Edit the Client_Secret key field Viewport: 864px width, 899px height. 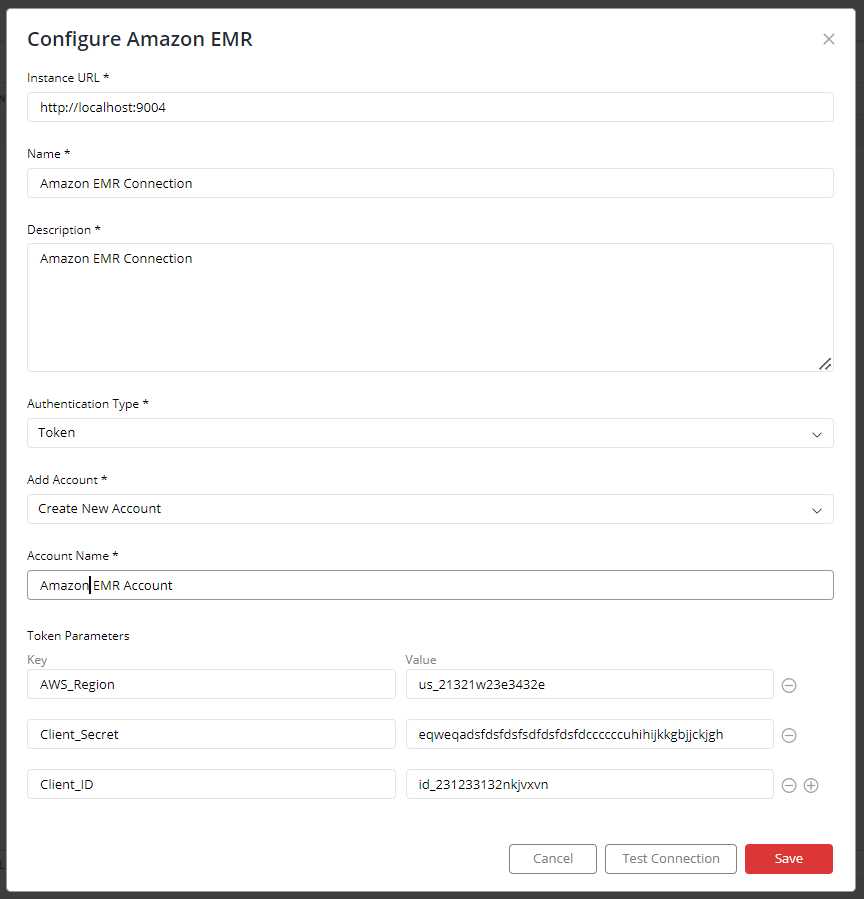pyautogui.click(x=211, y=734)
